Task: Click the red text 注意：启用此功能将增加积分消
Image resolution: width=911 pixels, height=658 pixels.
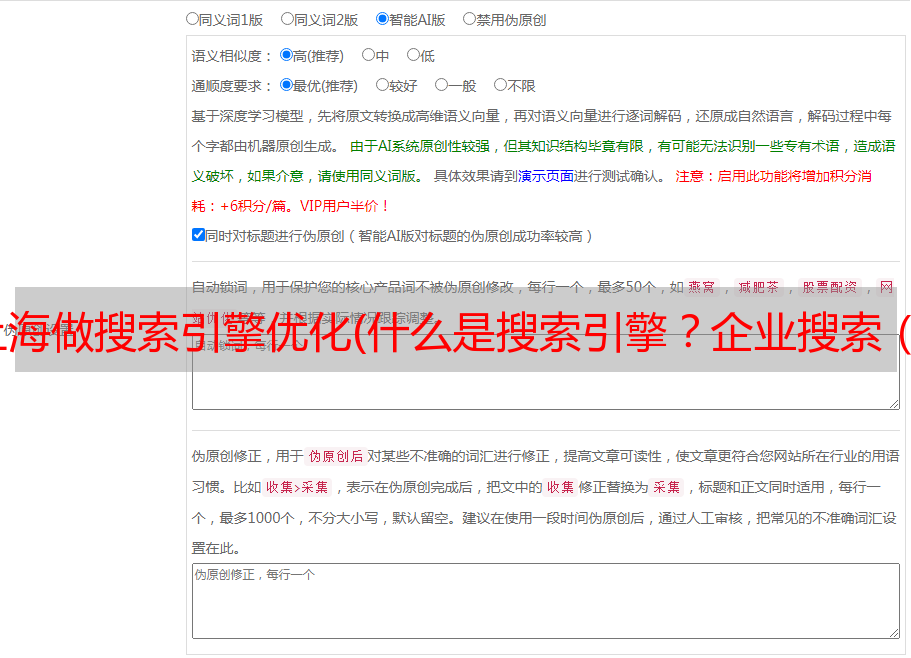Action: point(773,176)
